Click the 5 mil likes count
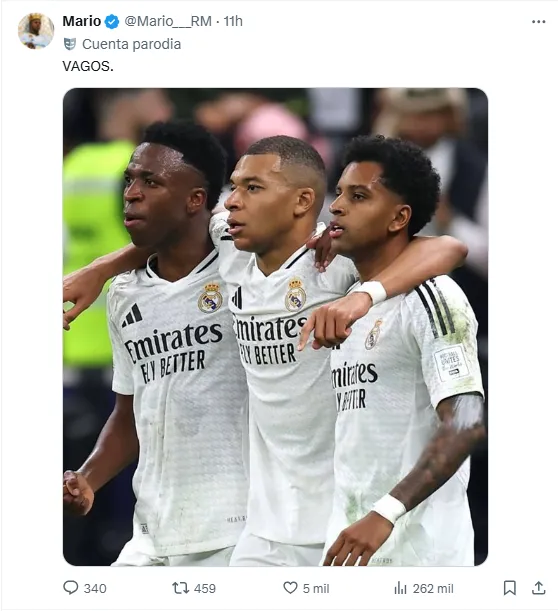The height and width of the screenshot is (611, 558). click(x=316, y=588)
